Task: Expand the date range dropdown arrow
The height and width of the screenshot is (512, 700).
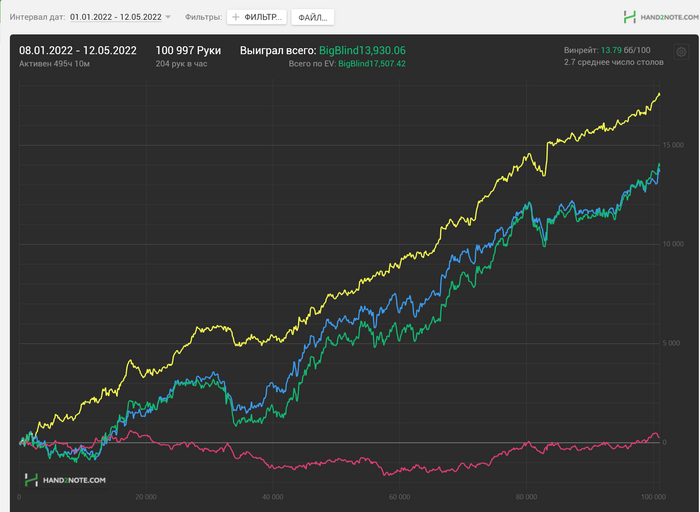Action: pos(168,17)
